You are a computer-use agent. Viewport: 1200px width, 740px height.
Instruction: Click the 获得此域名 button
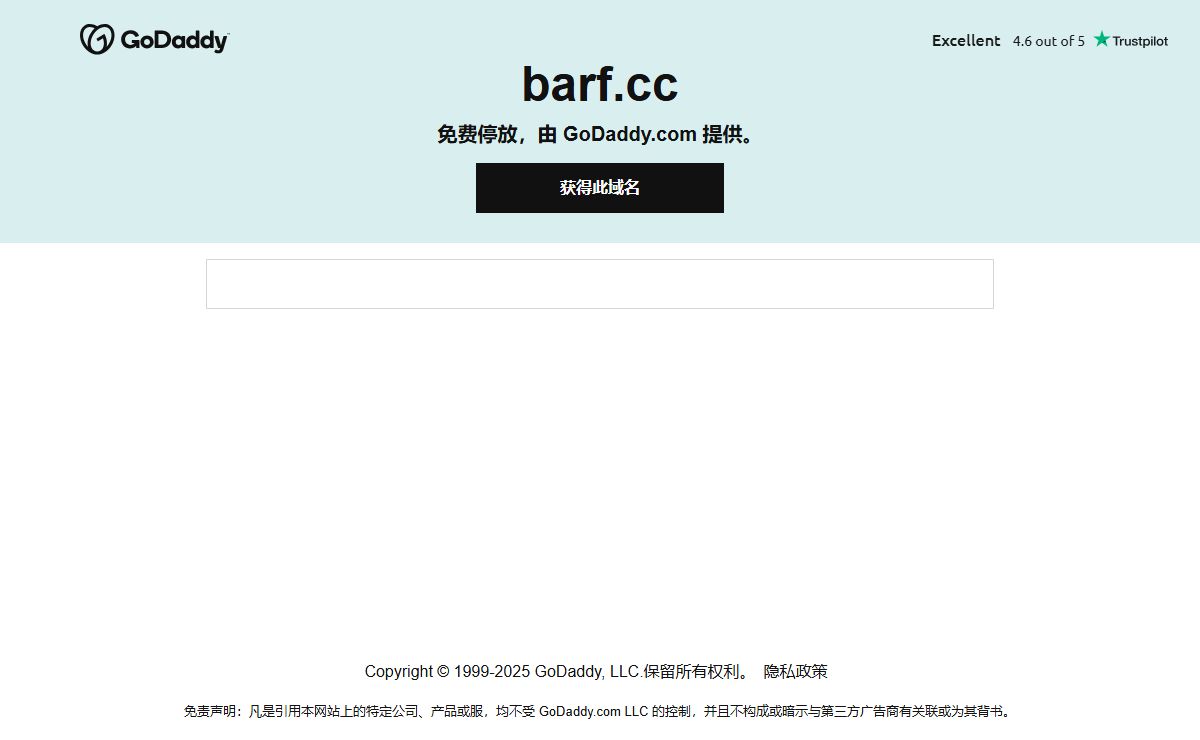pyautogui.click(x=600, y=188)
